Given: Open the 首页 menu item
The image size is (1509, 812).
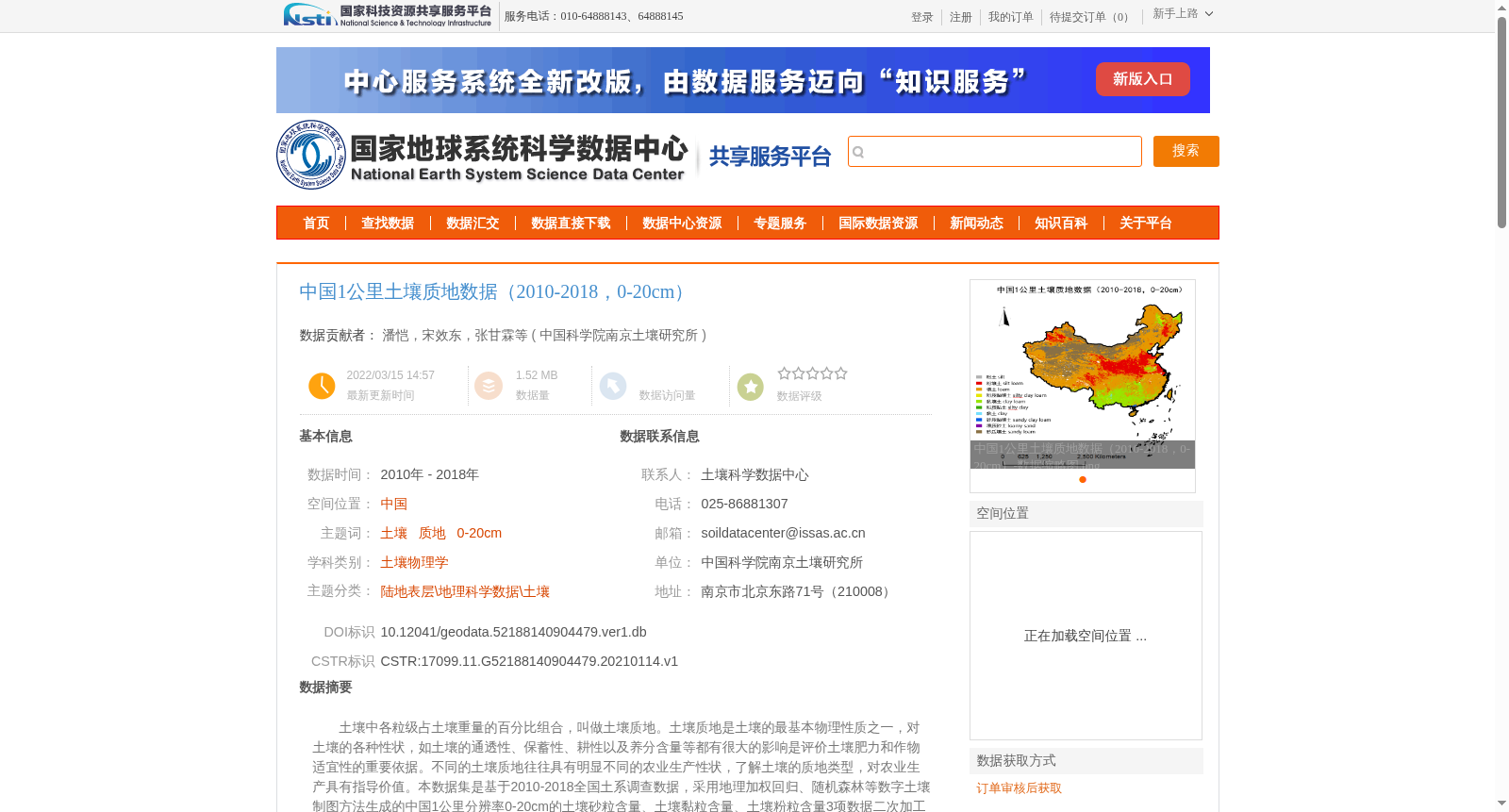Looking at the screenshot, I should 316,224.
